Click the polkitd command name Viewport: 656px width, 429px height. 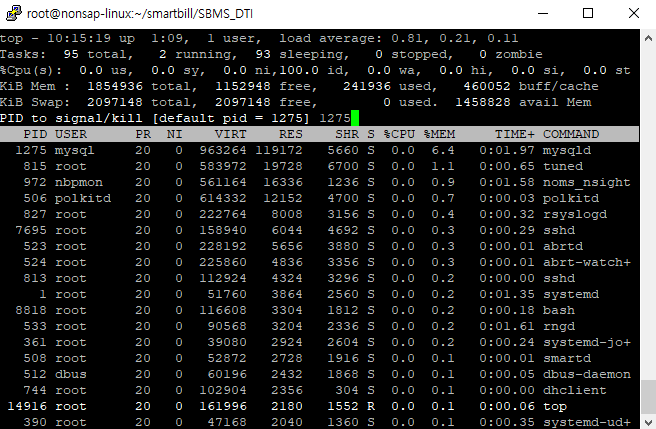point(571,198)
